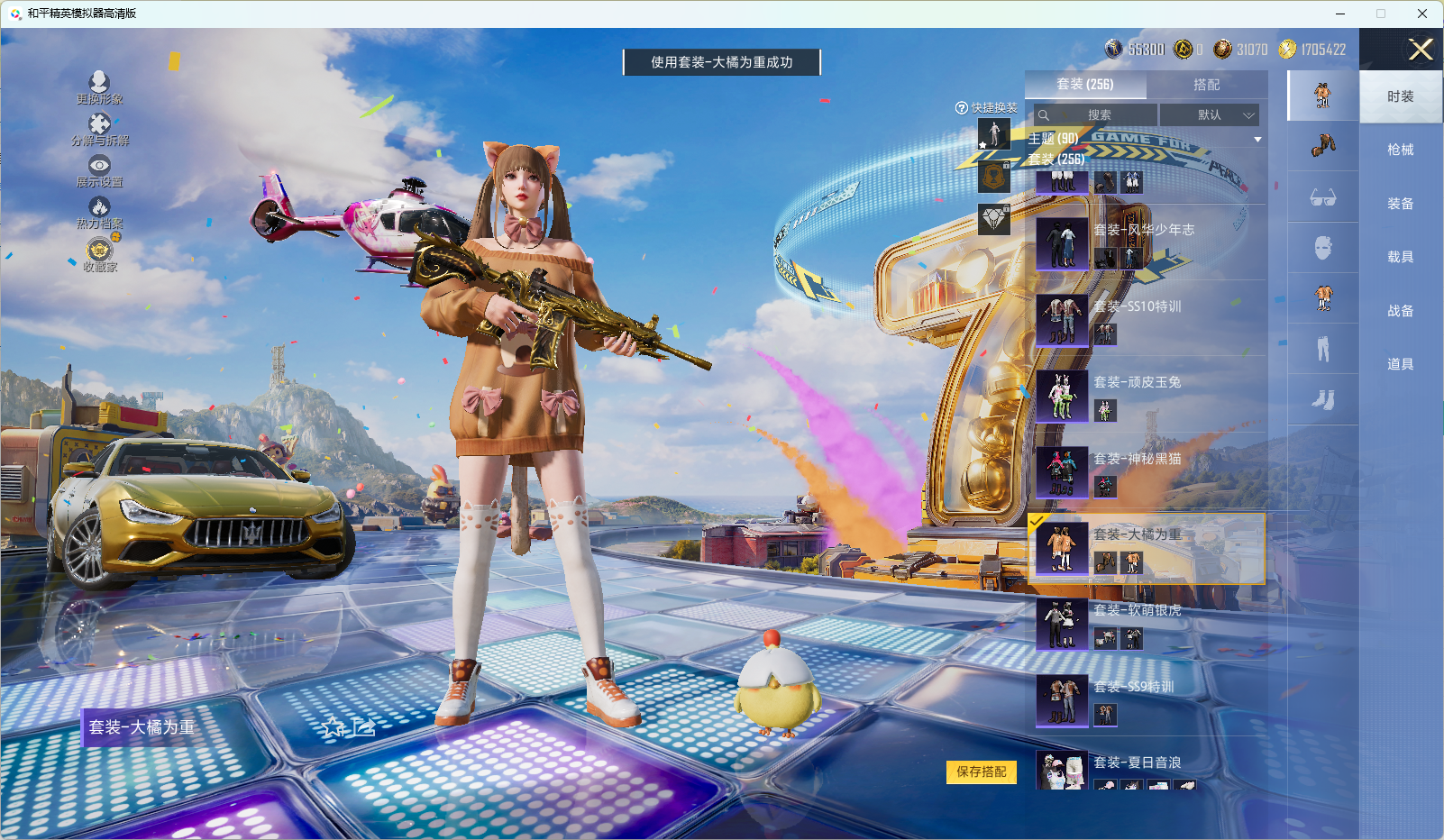Select the 套装-SS9特训 outfit thumbnail
Screen dimensions: 1444x840
click(1062, 701)
